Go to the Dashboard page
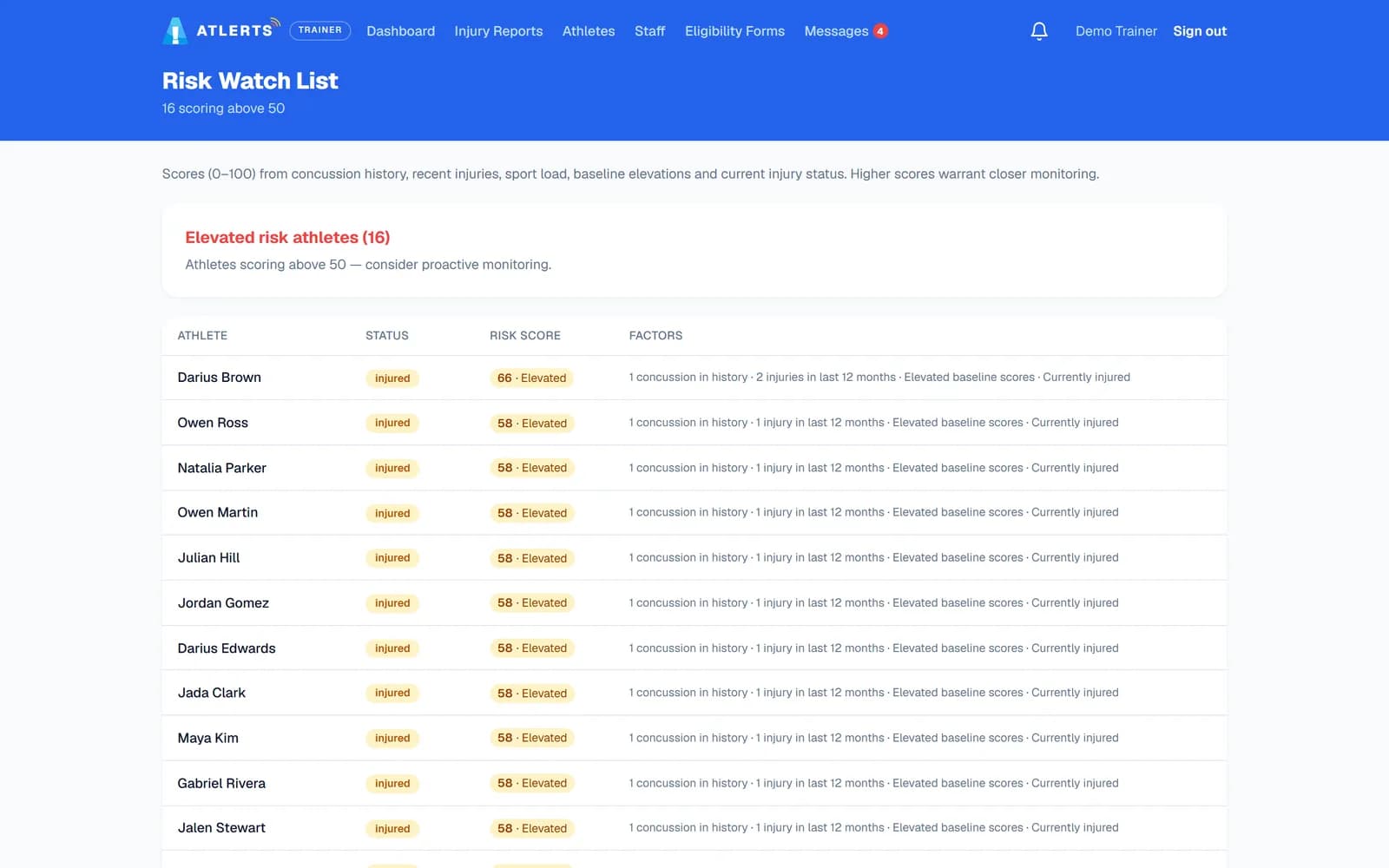The image size is (1389, 868). click(400, 31)
